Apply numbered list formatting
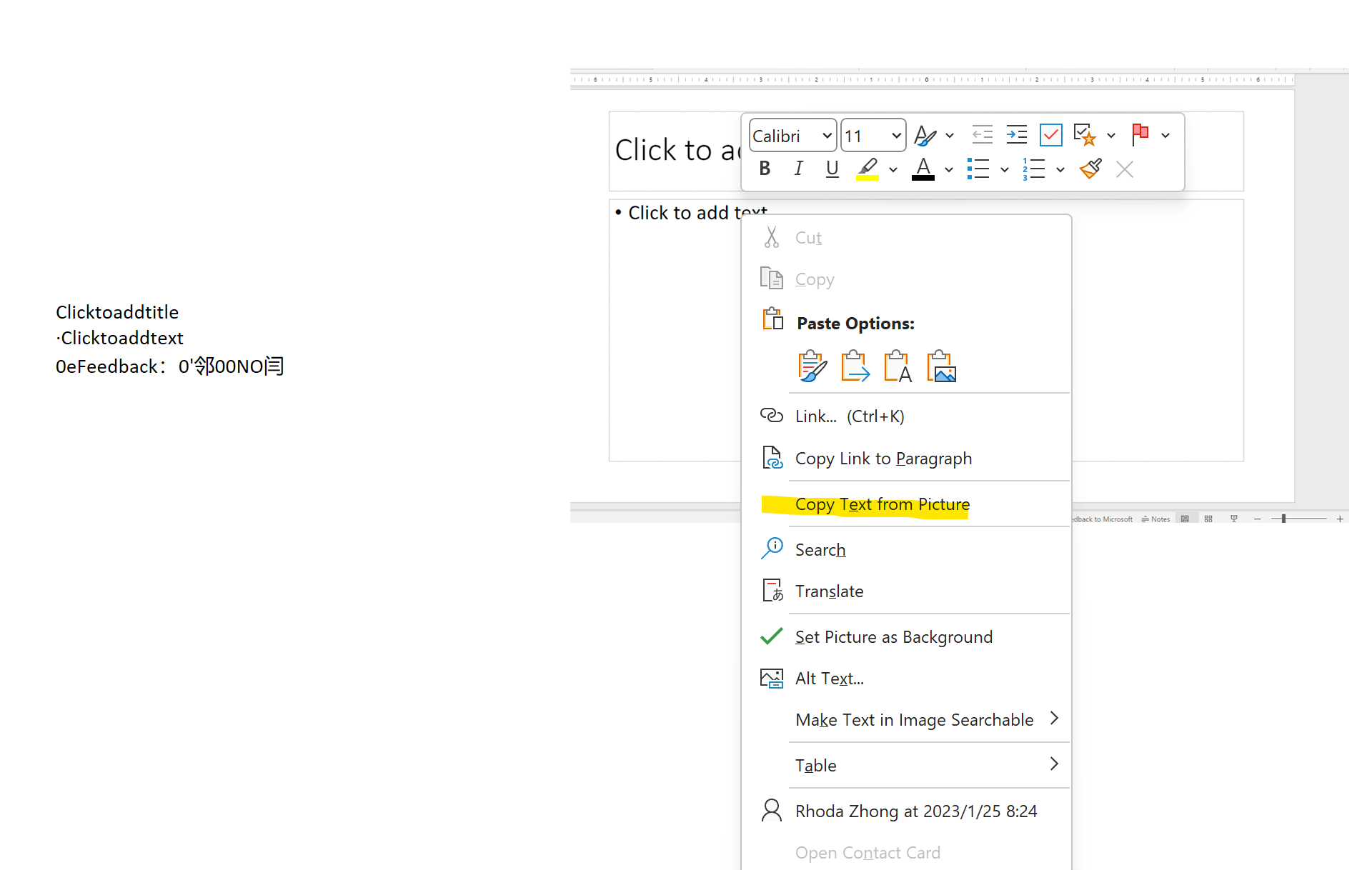 1034,169
